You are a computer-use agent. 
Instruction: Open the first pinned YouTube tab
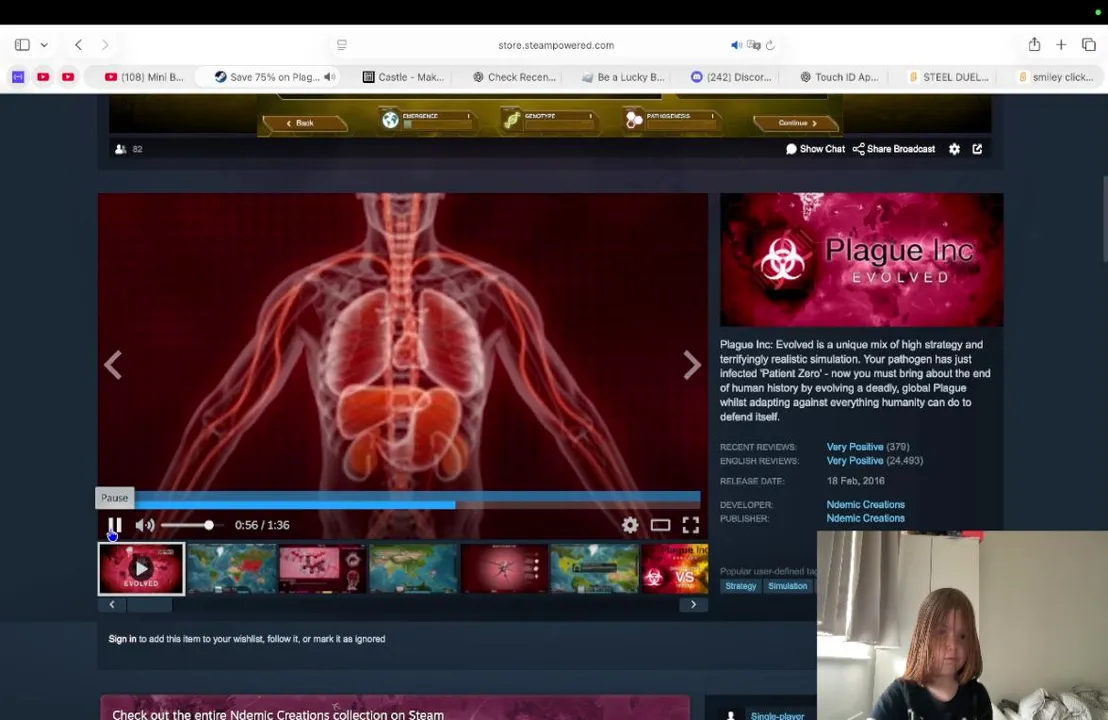point(43,77)
